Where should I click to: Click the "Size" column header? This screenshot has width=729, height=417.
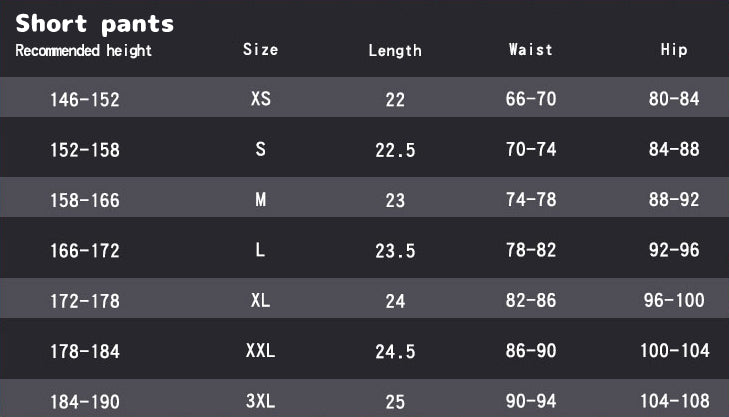(260, 49)
